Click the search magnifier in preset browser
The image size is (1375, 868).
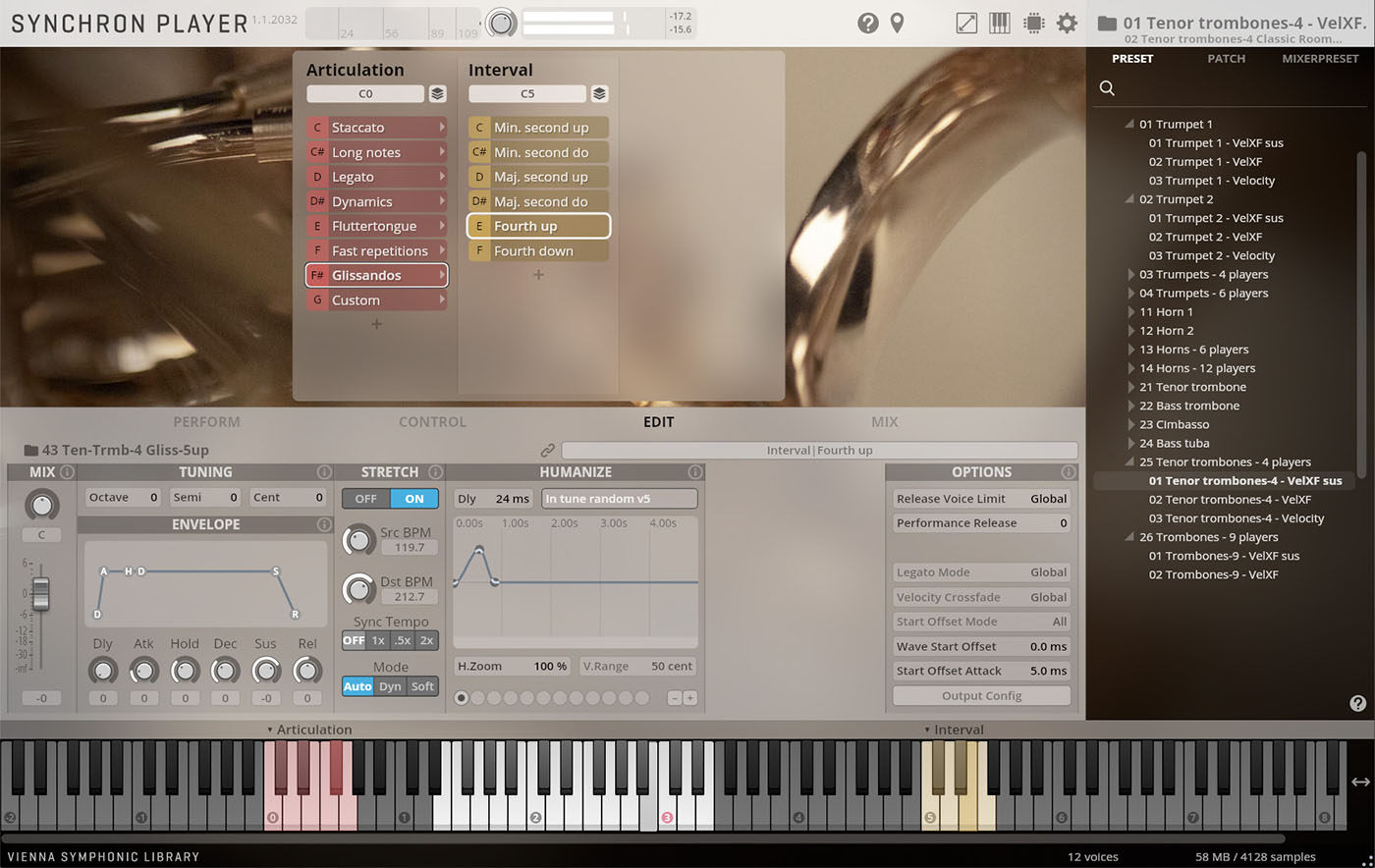tap(1107, 88)
